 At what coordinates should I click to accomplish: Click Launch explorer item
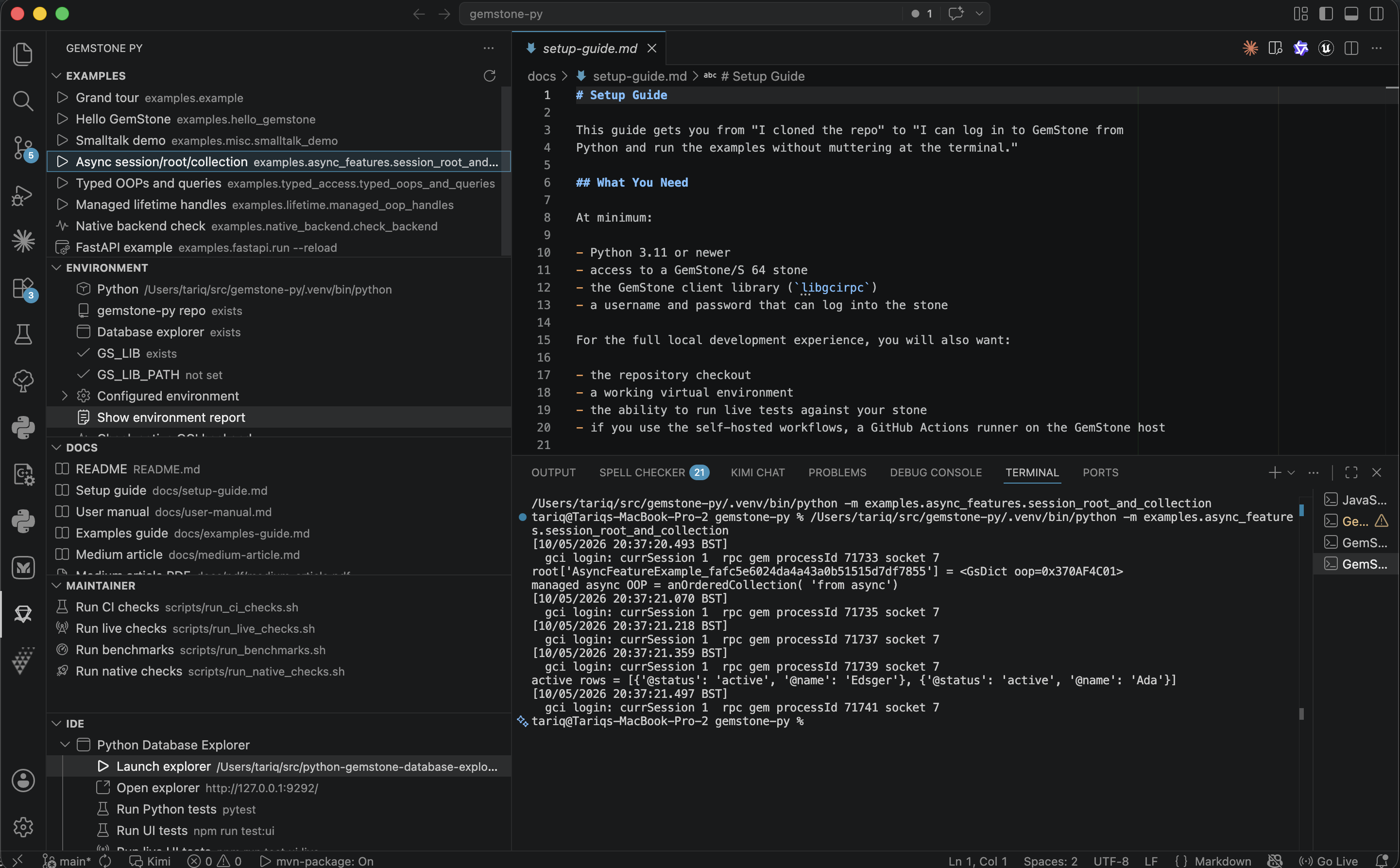(x=279, y=766)
